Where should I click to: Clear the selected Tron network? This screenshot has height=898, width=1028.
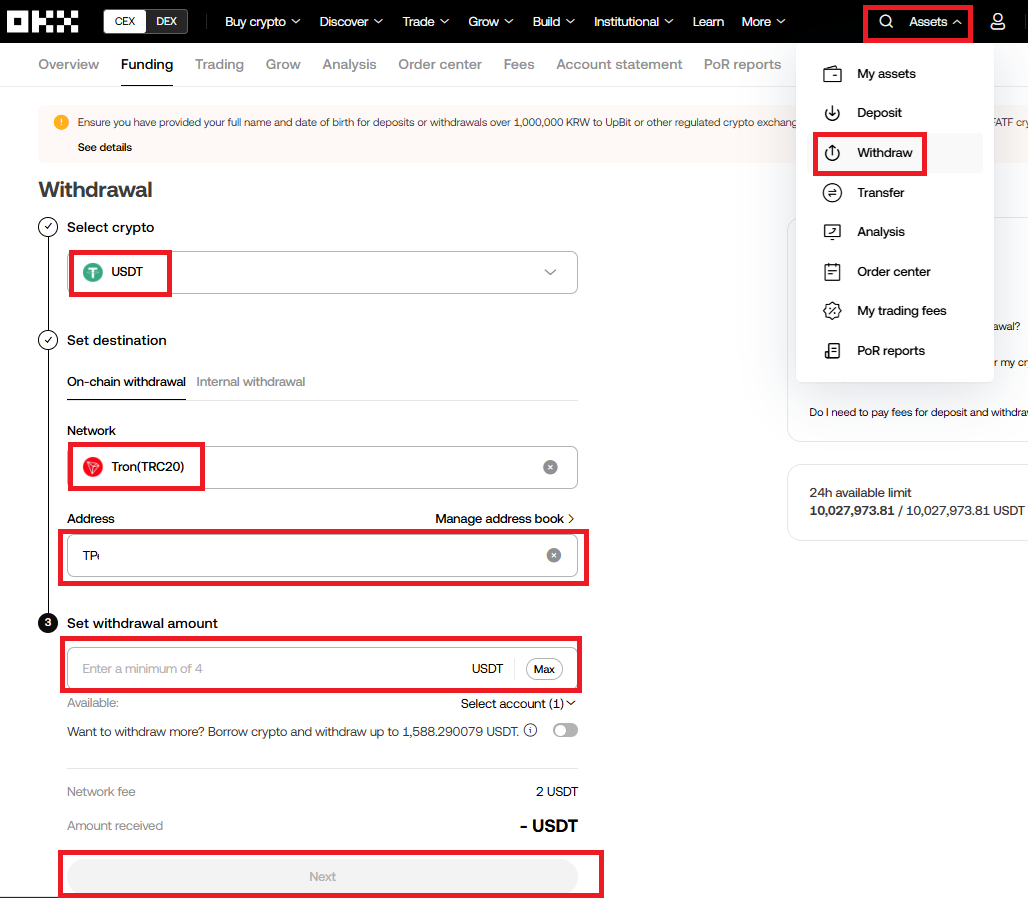click(550, 467)
